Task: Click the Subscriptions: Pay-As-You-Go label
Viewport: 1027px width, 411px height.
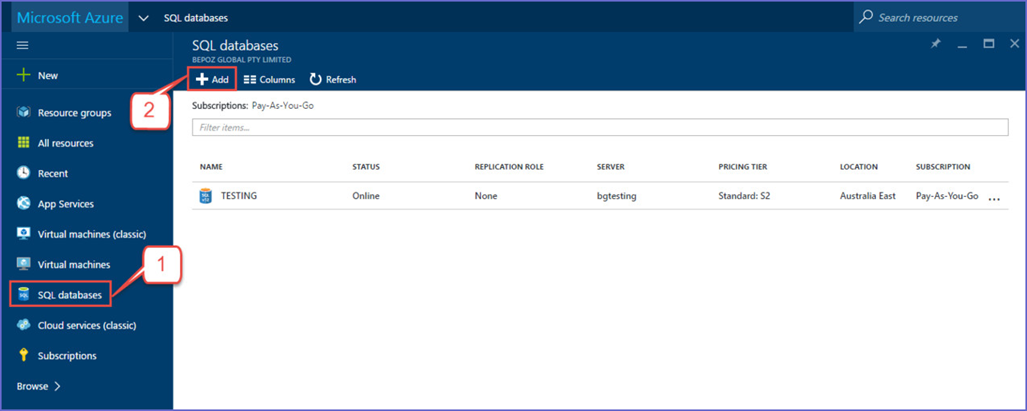Action: (x=253, y=105)
